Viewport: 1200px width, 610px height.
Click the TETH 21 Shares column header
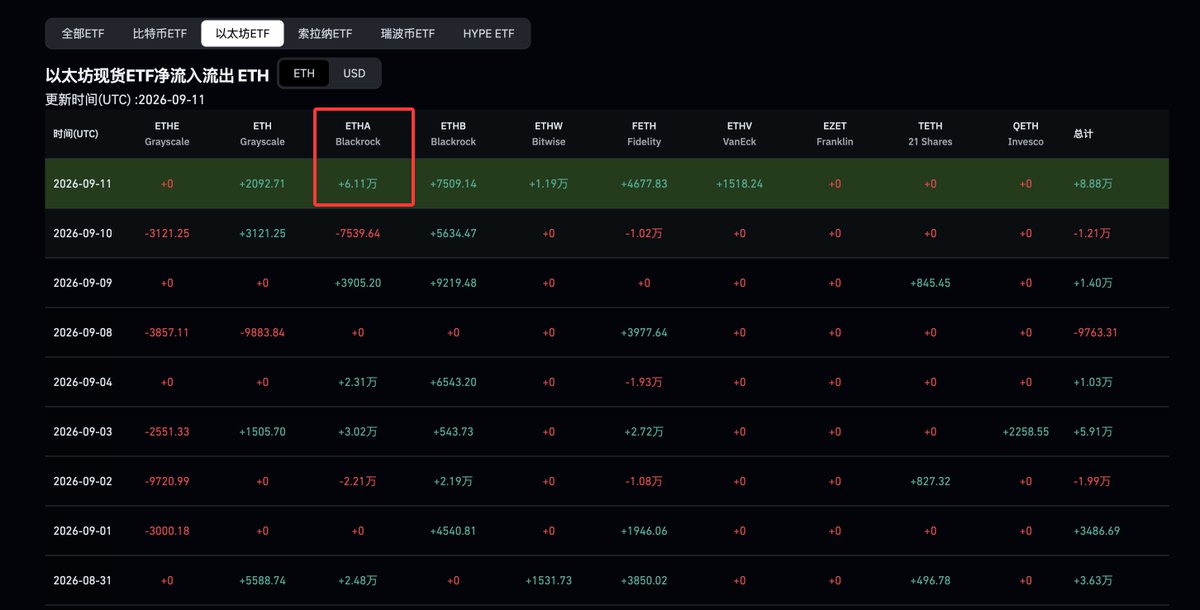930,134
